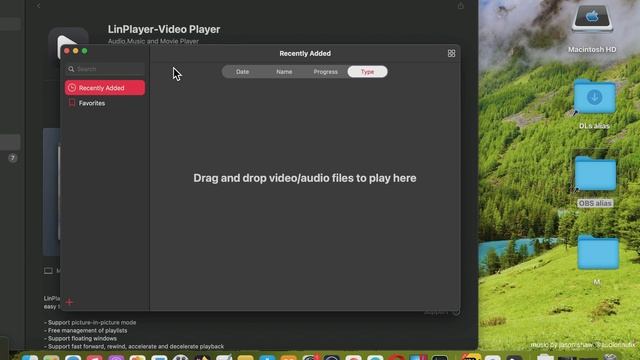Sort the list by Name
The height and width of the screenshot is (360, 640).
tap(284, 72)
